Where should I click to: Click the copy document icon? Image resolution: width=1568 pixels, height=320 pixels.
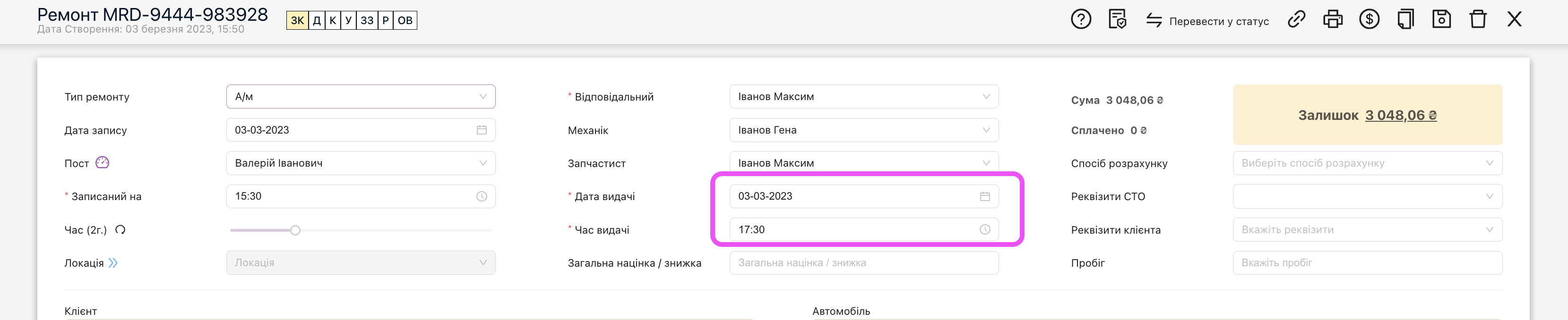[1405, 20]
